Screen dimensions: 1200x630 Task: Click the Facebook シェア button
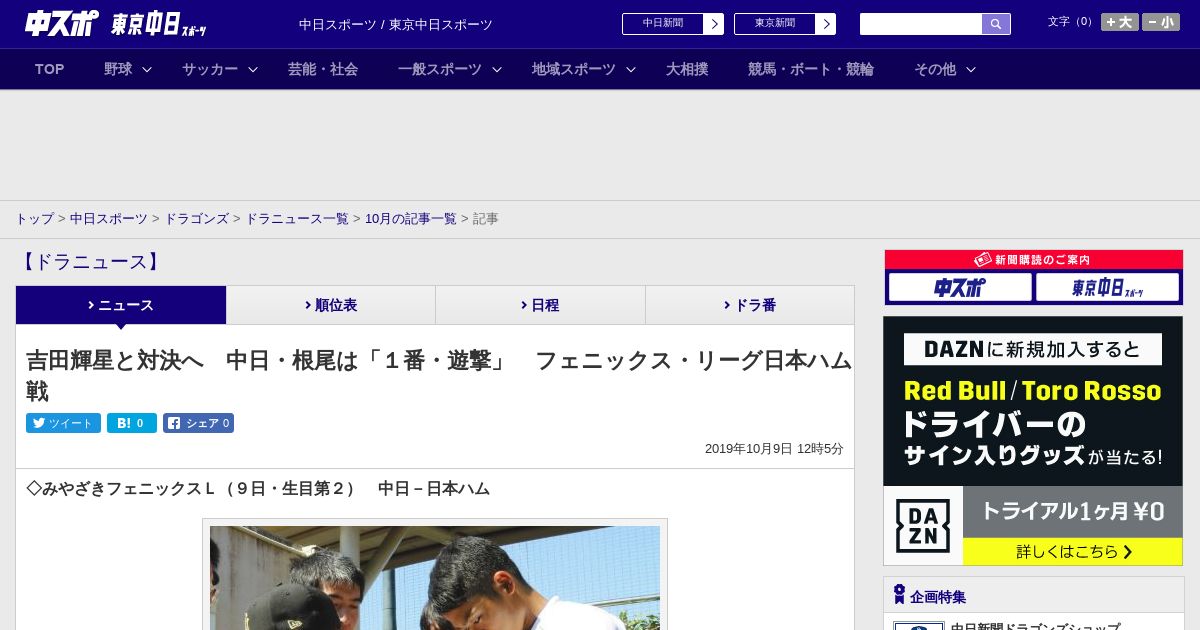[198, 423]
